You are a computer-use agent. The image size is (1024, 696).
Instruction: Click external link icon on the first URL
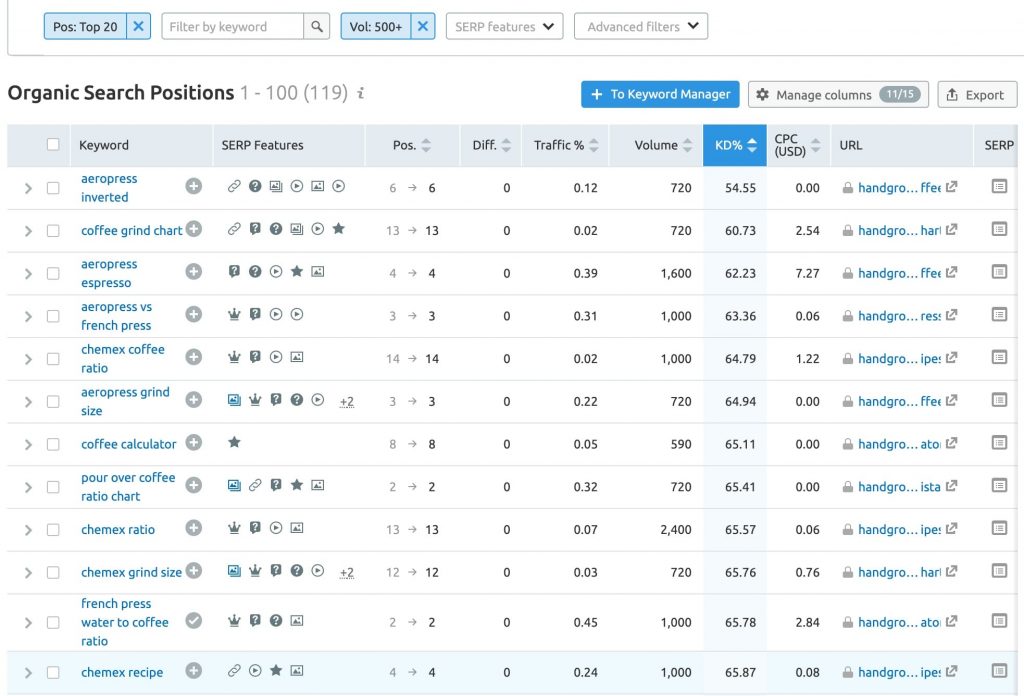point(950,186)
